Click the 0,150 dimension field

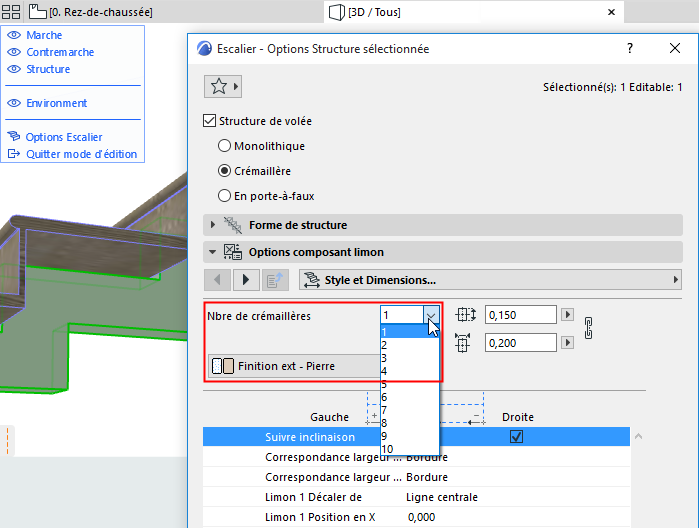point(521,315)
